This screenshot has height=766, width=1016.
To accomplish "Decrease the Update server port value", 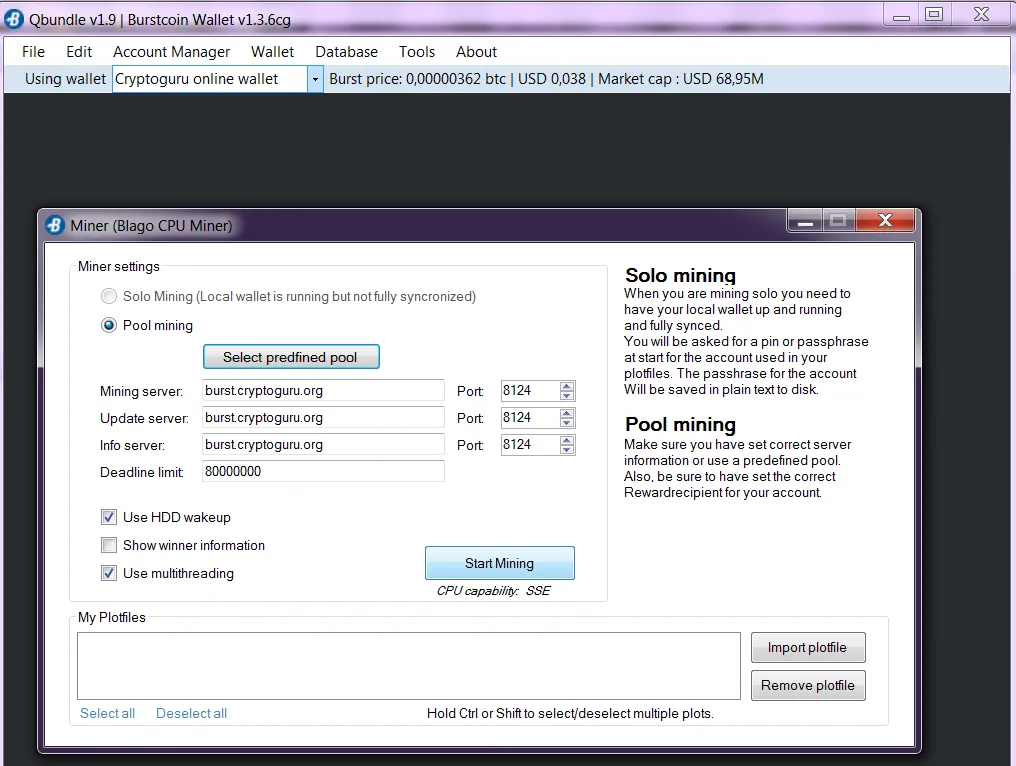I will (x=567, y=423).
